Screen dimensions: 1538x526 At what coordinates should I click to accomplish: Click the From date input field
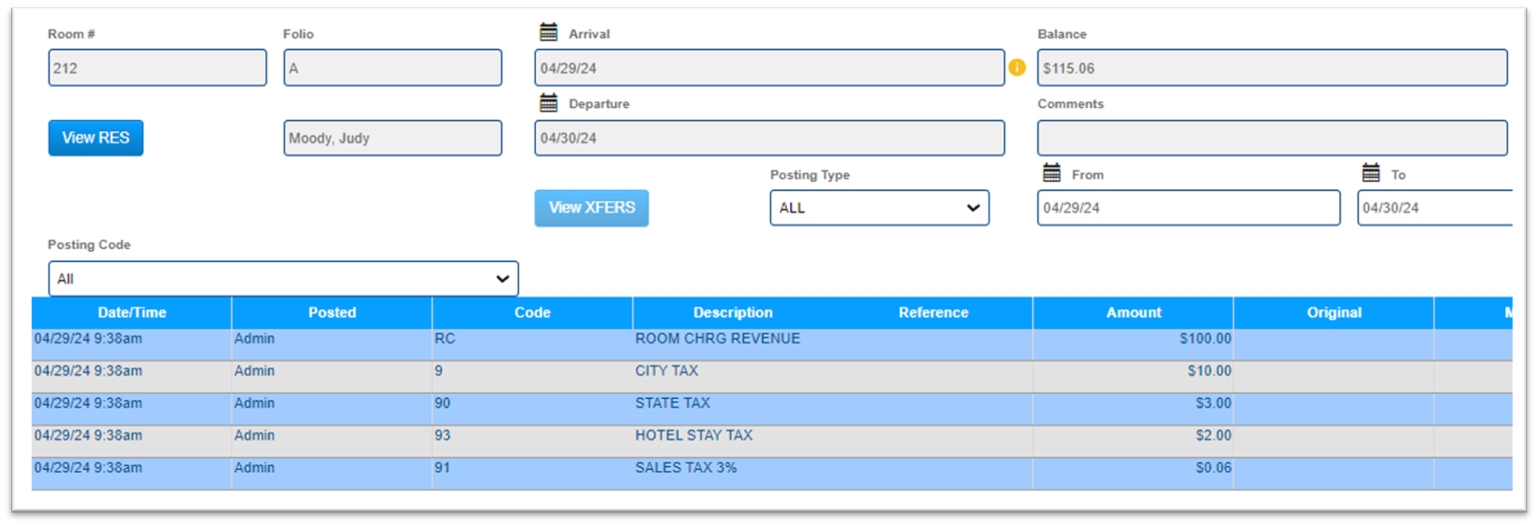coord(1188,208)
